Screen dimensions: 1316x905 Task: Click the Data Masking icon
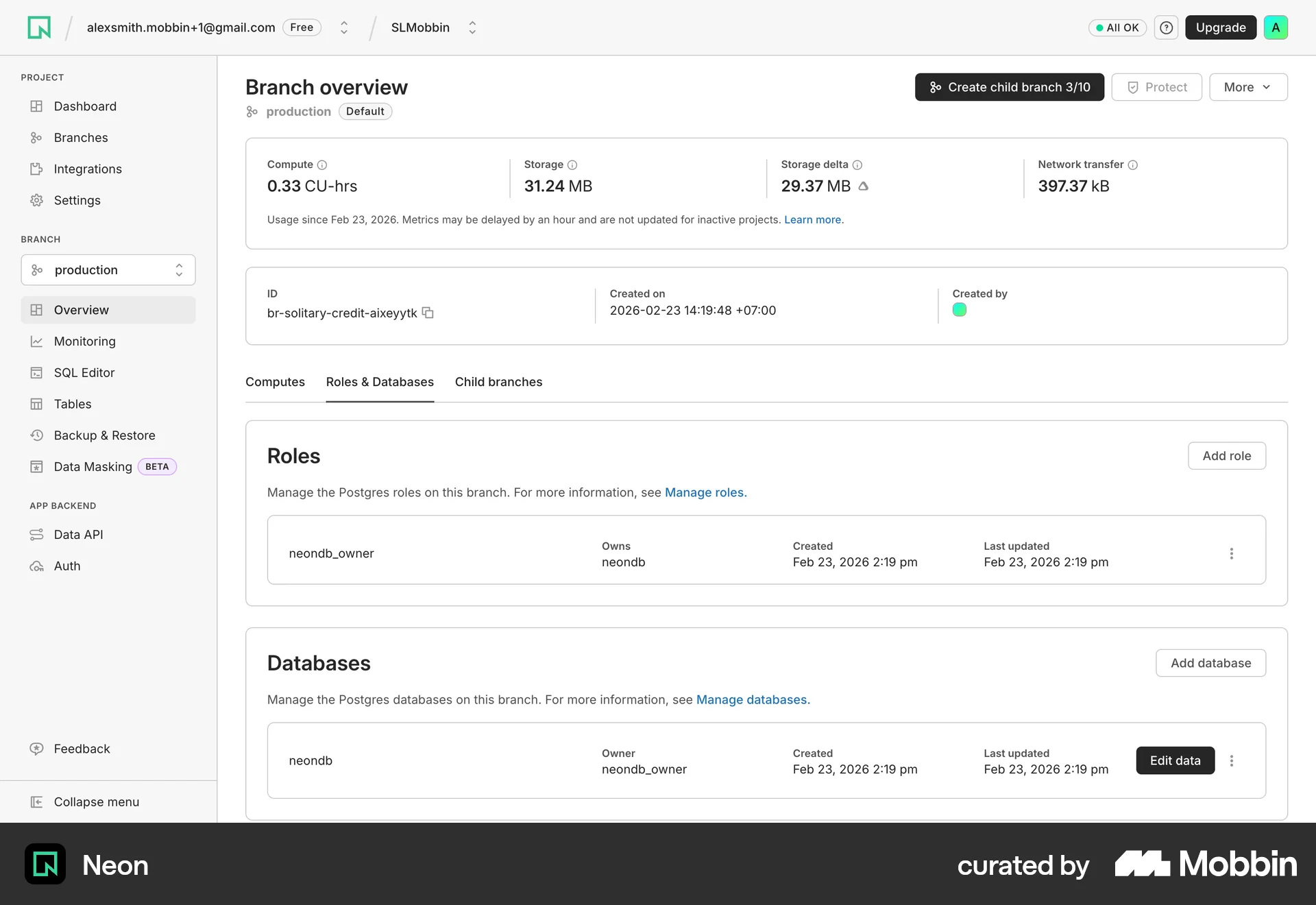pyautogui.click(x=36, y=467)
